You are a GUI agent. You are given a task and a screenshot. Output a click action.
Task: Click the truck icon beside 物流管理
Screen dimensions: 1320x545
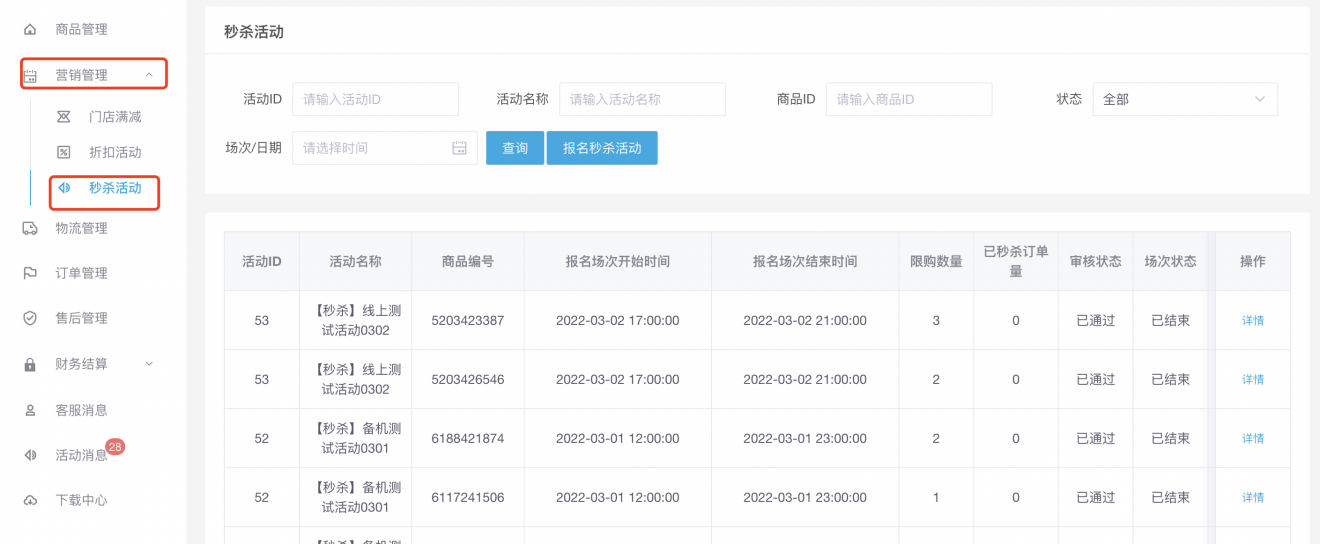30,228
